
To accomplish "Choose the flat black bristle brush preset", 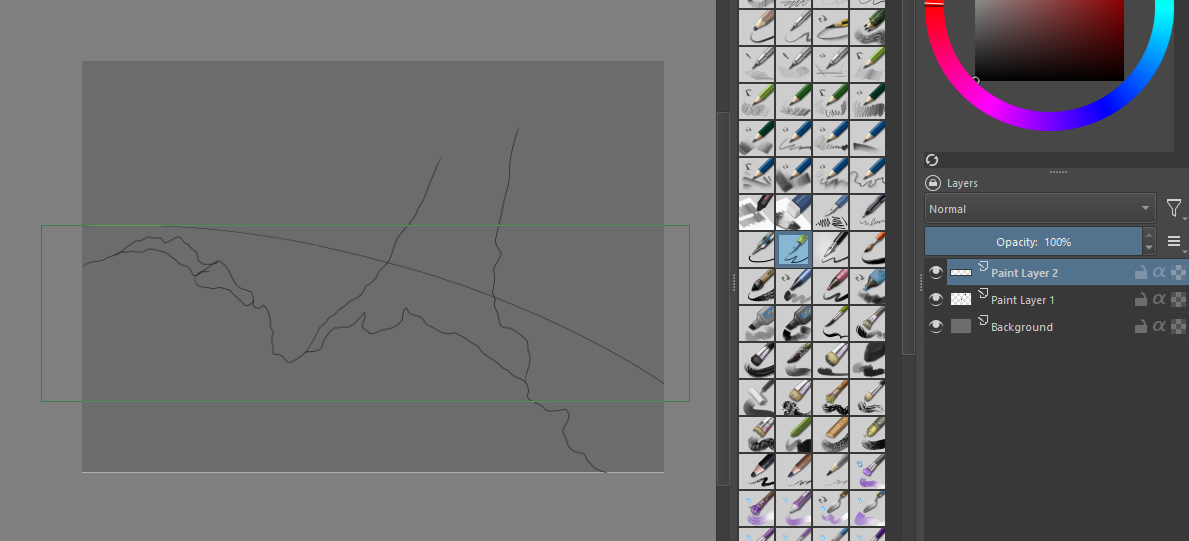I will click(756, 360).
